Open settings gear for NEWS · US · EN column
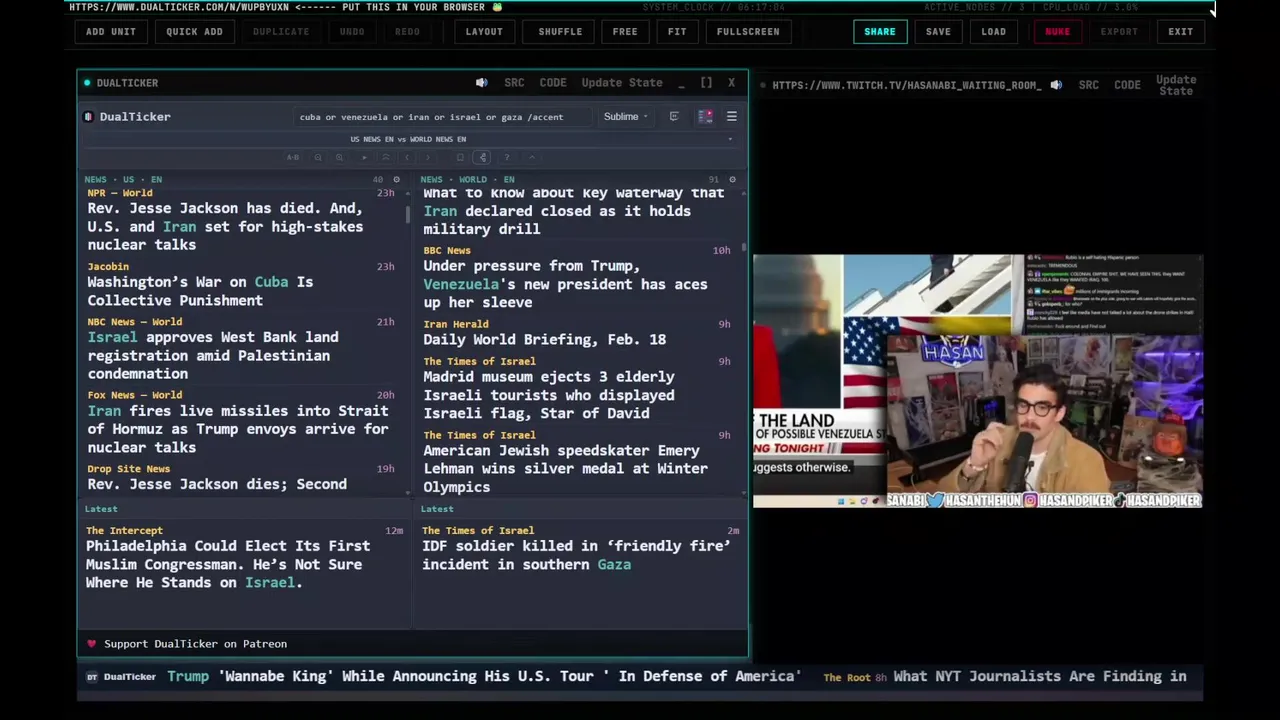 [396, 180]
